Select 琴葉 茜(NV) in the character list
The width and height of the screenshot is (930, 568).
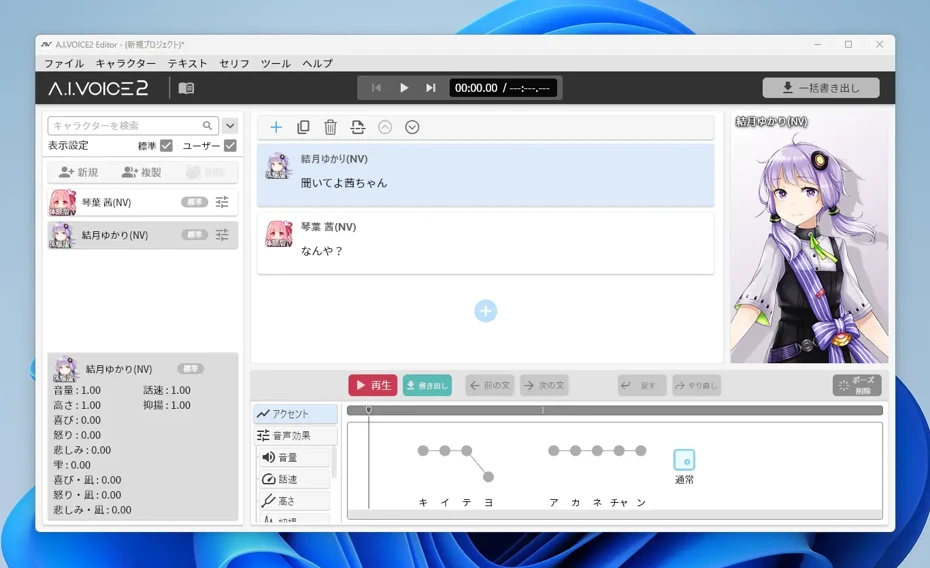(142, 202)
